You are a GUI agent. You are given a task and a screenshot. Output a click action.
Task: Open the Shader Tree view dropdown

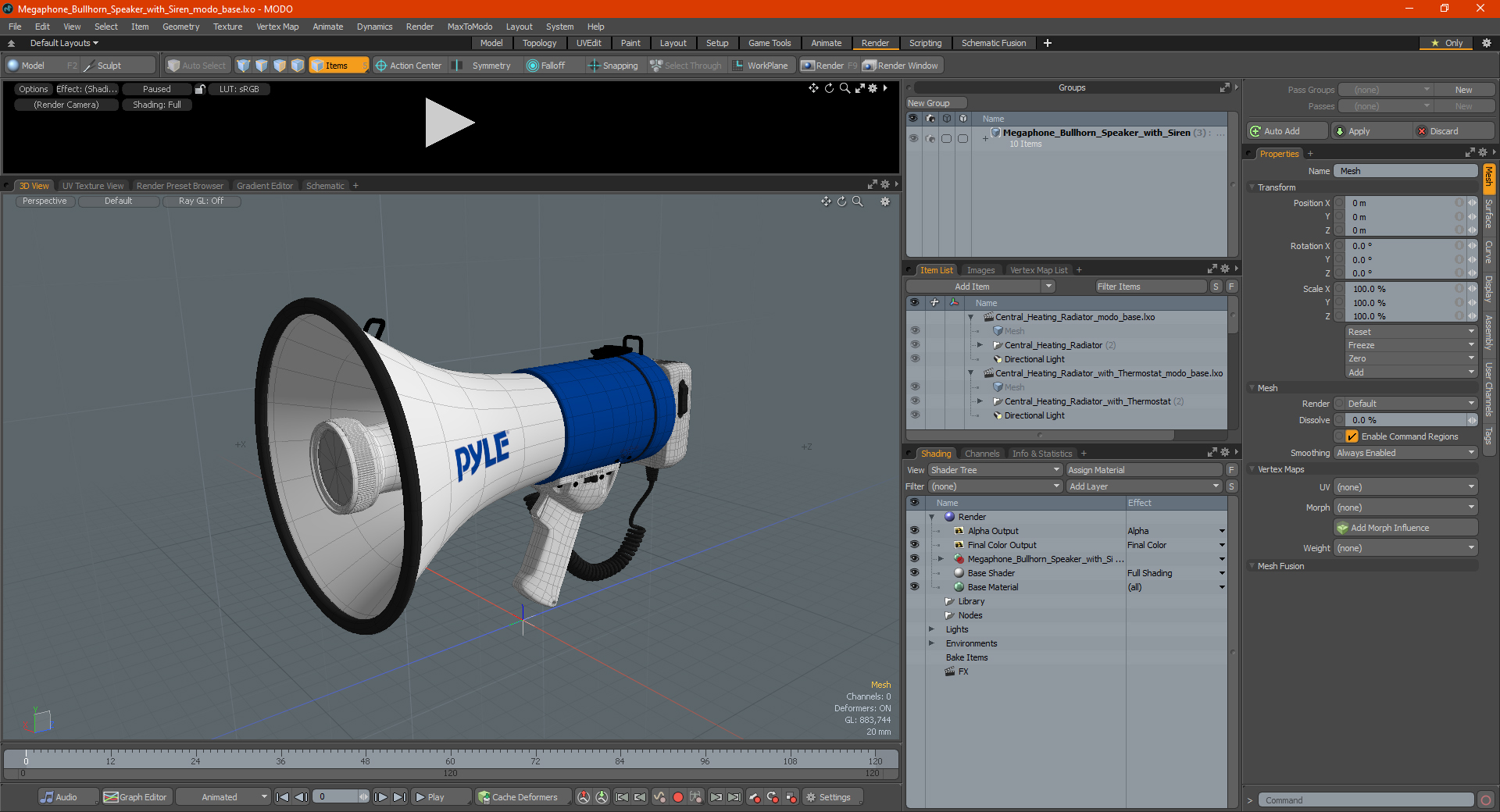(x=995, y=470)
